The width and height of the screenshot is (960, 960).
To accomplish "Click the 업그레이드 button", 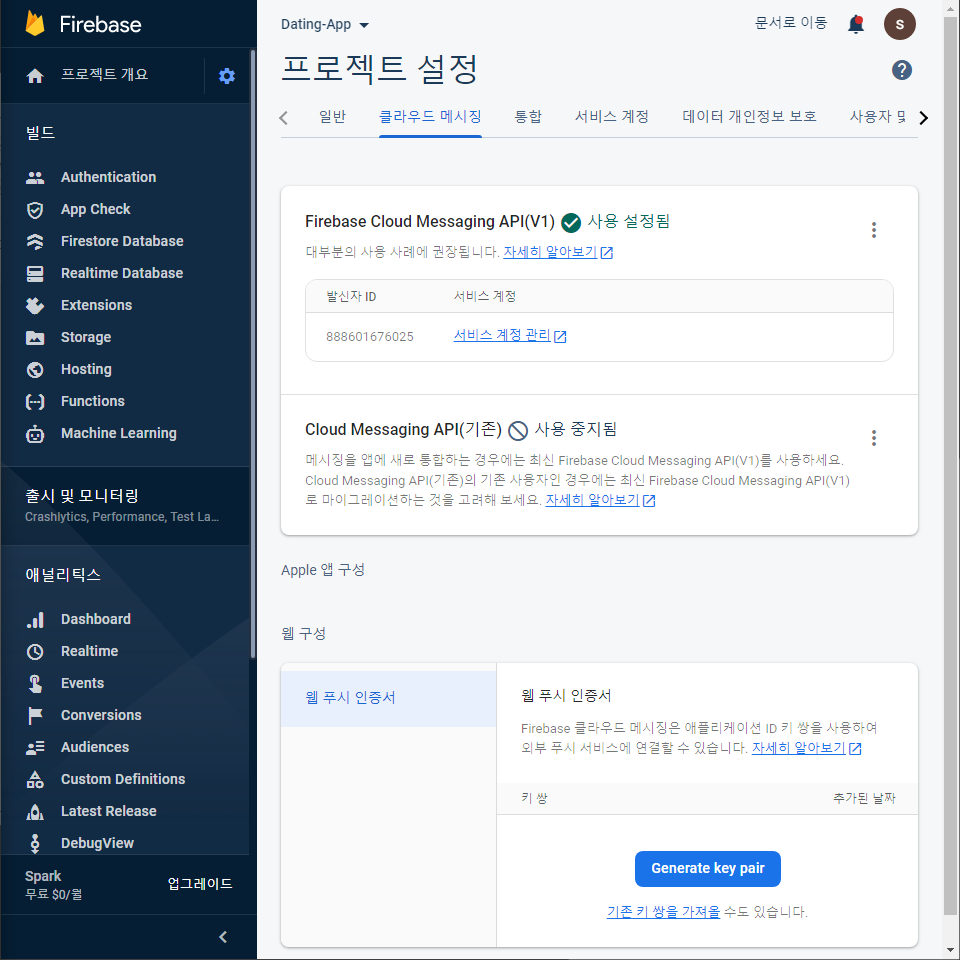I will [200, 884].
